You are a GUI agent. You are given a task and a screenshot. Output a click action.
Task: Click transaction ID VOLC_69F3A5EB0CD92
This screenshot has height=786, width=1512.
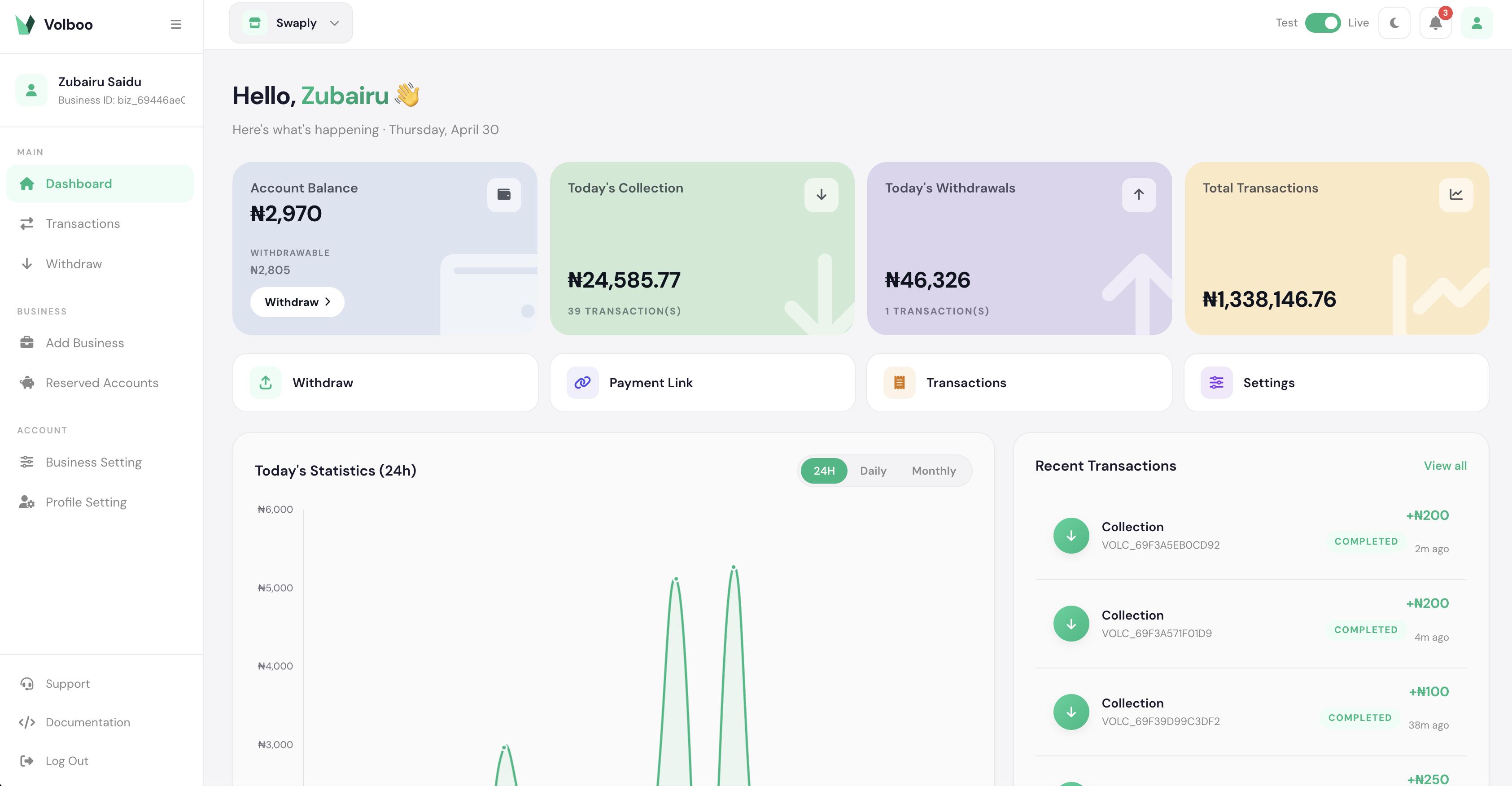[x=1160, y=545]
